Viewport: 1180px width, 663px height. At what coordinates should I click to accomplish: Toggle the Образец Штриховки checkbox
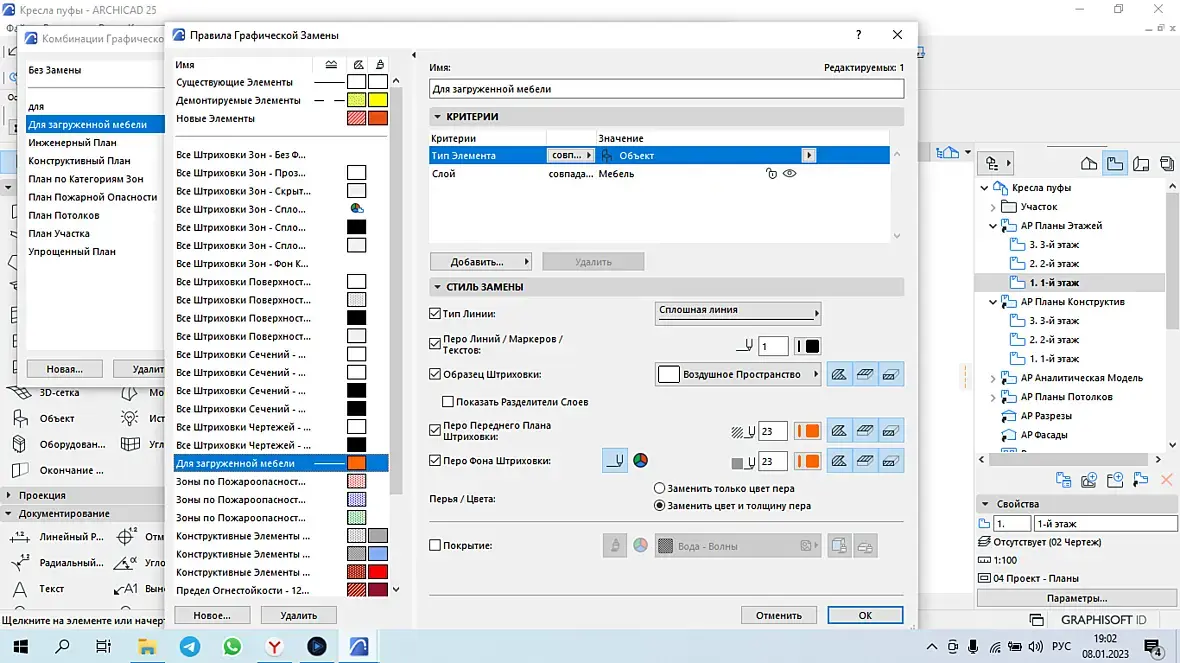click(x=435, y=374)
